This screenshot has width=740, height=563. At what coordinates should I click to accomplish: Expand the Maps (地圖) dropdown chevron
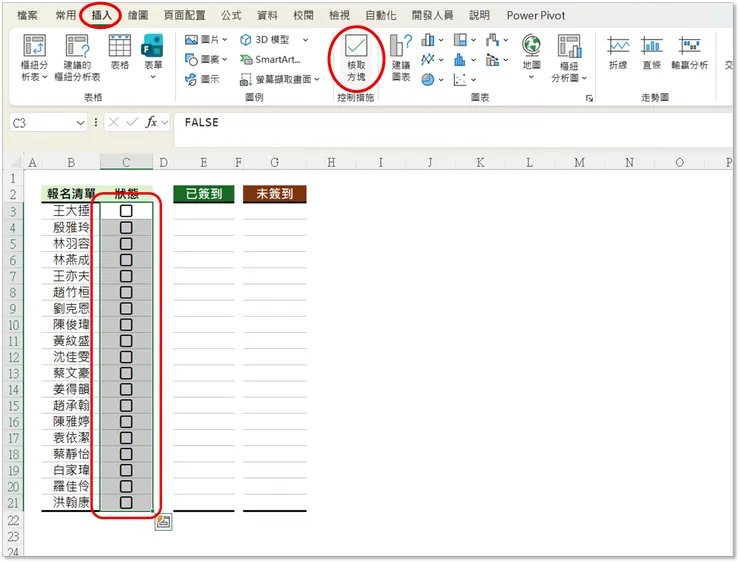coord(531,76)
